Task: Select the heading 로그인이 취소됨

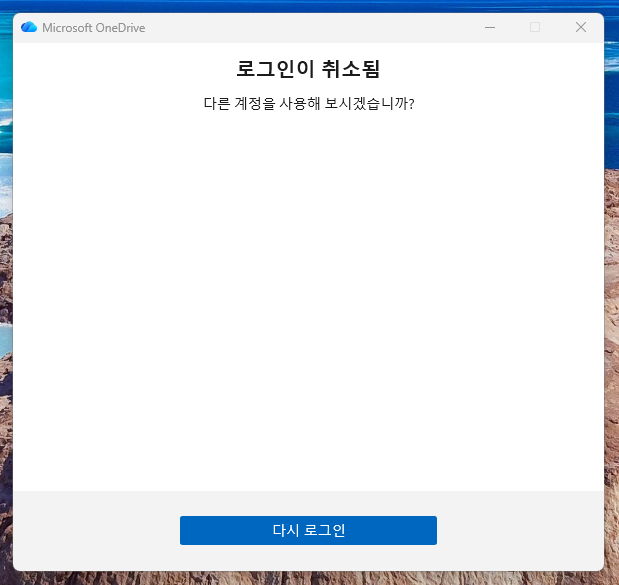Action: tap(308, 69)
